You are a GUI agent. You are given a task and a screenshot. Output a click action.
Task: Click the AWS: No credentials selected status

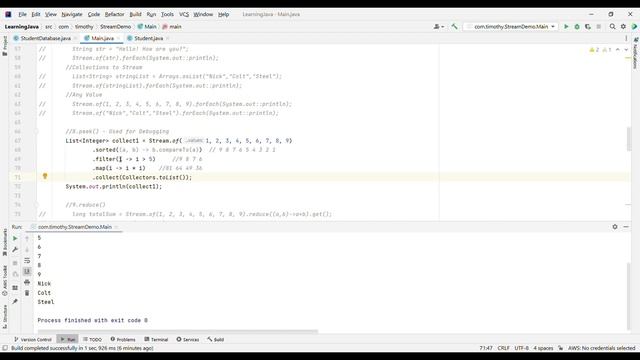pos(601,348)
